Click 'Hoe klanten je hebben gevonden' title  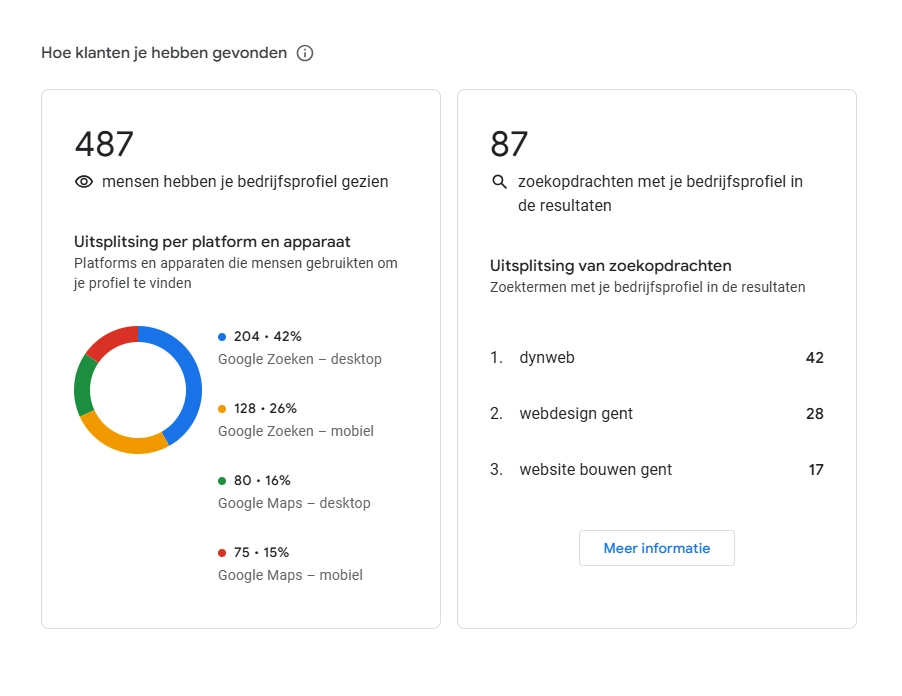coord(164,53)
